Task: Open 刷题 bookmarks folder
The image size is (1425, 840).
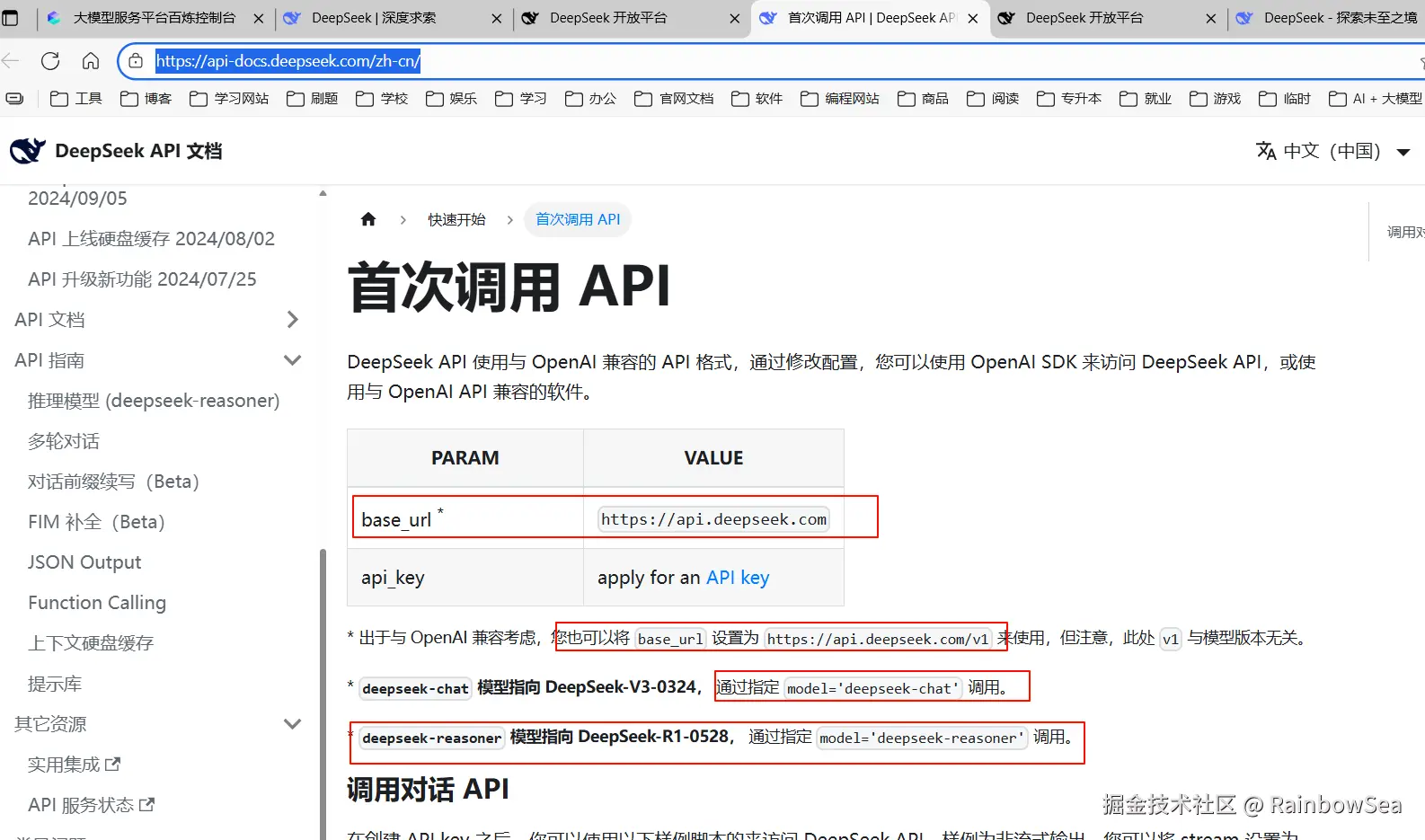Action: tap(312, 99)
